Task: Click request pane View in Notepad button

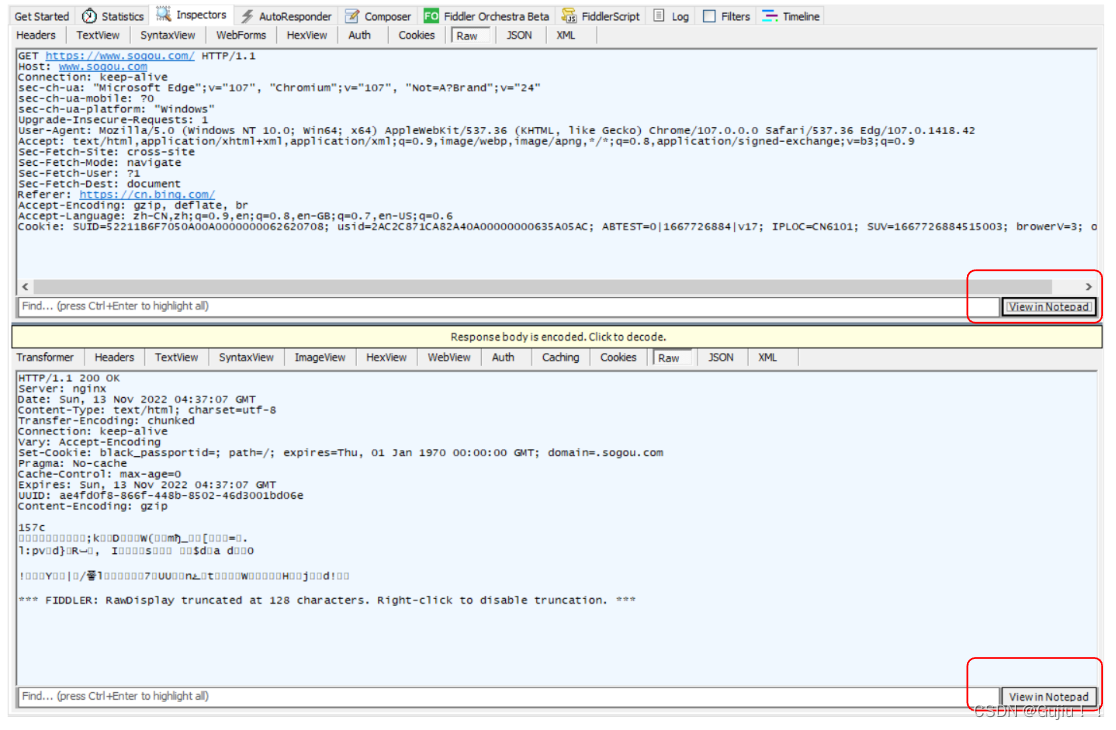Action: click(x=1048, y=307)
